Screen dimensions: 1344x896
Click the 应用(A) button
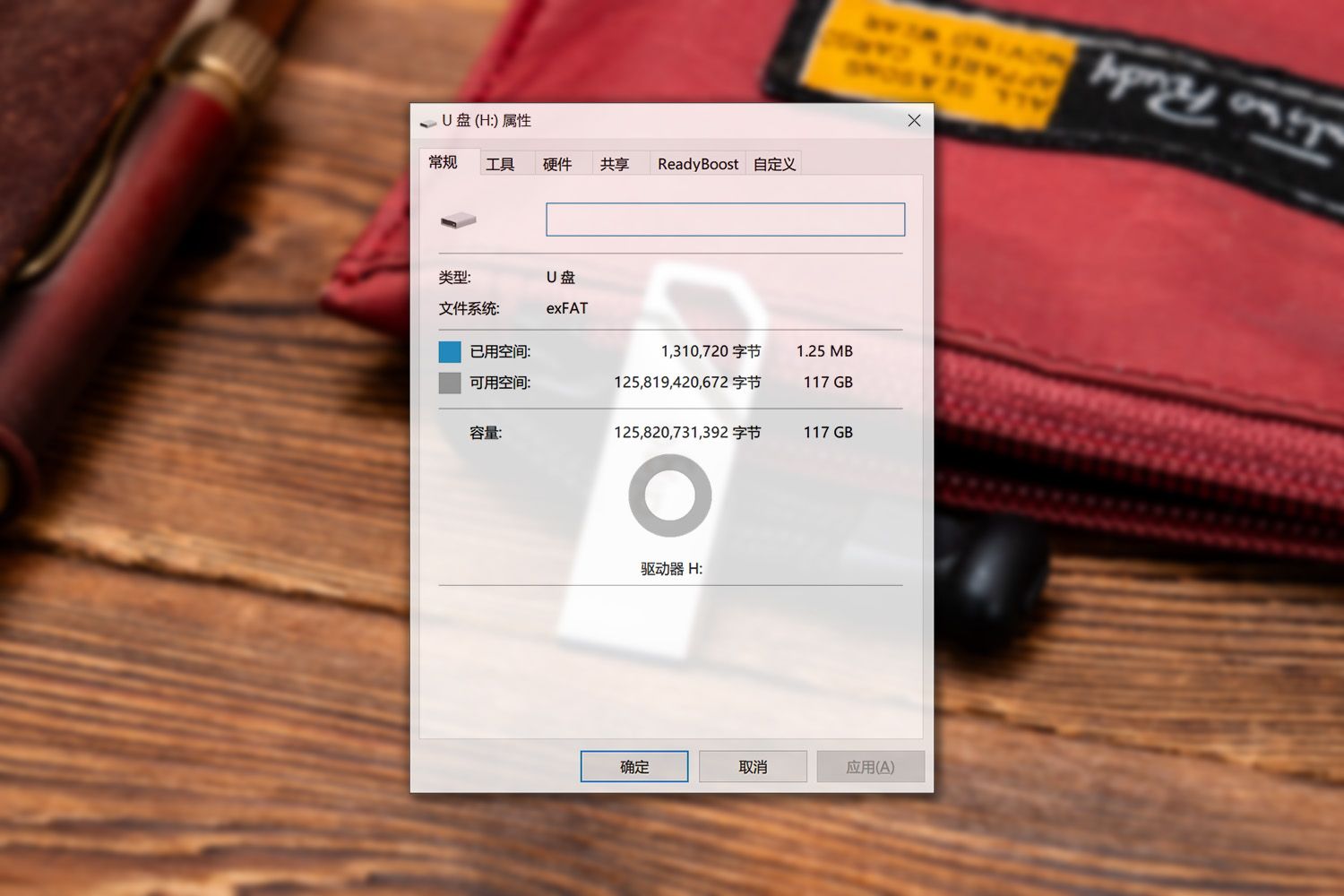(x=870, y=767)
